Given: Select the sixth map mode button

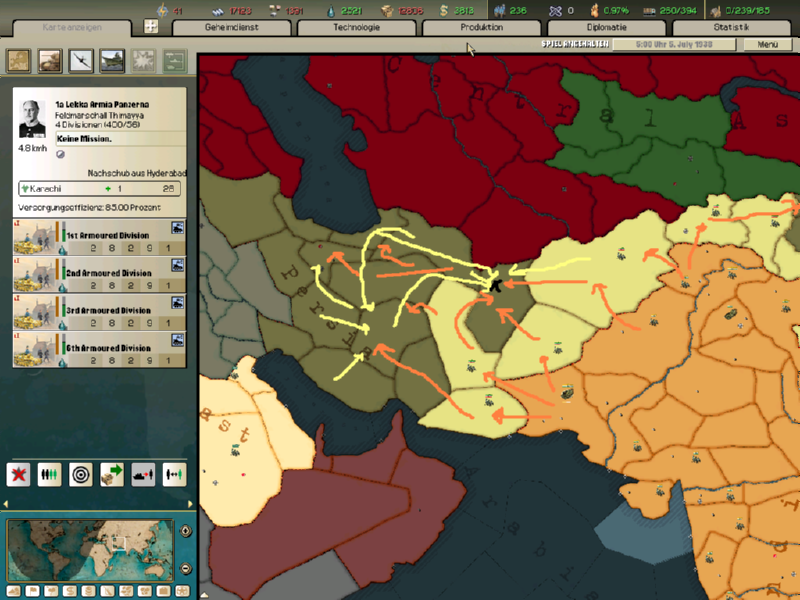Looking at the screenshot, I should pyautogui.click(x=107, y=591).
